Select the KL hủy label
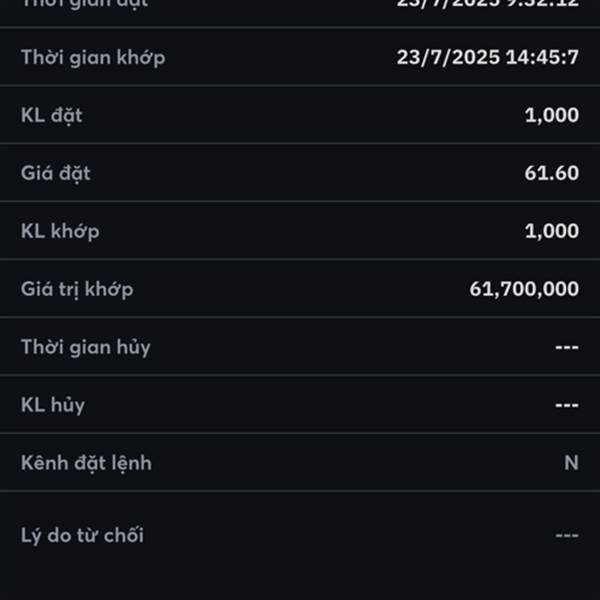Image resolution: width=600 pixels, height=600 pixels. 53,405
